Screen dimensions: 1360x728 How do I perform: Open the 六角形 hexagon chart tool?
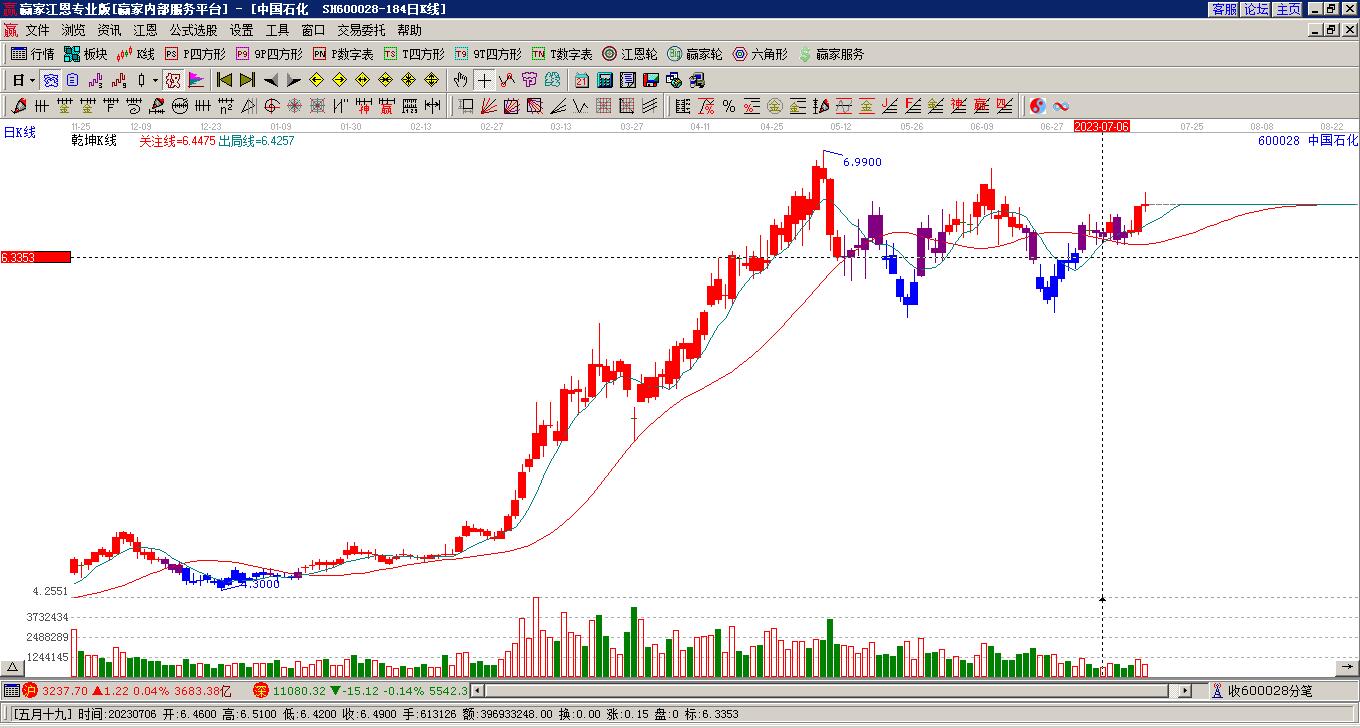tap(760, 54)
